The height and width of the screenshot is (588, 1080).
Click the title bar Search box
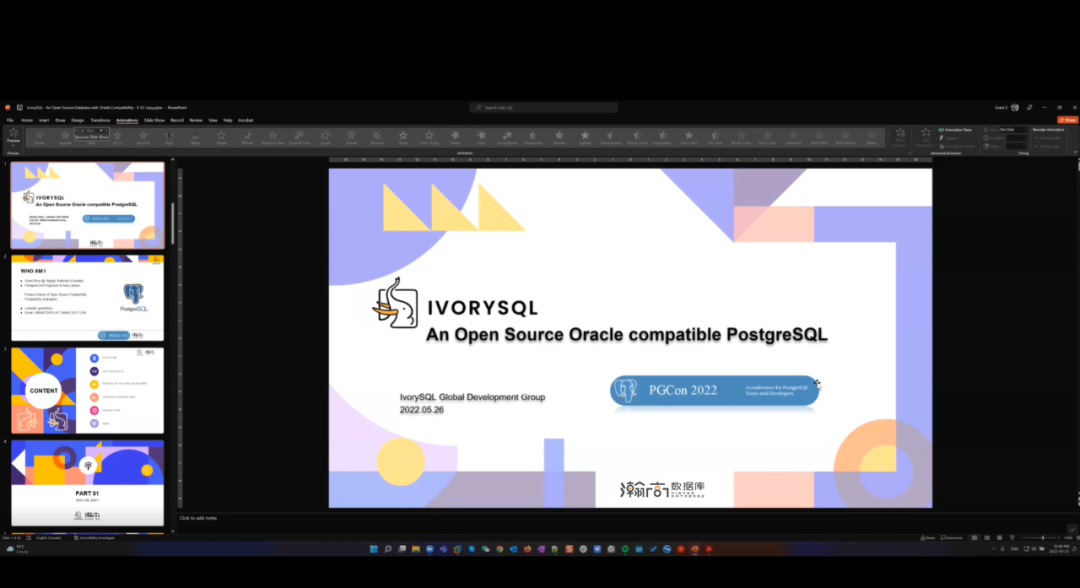pos(544,107)
